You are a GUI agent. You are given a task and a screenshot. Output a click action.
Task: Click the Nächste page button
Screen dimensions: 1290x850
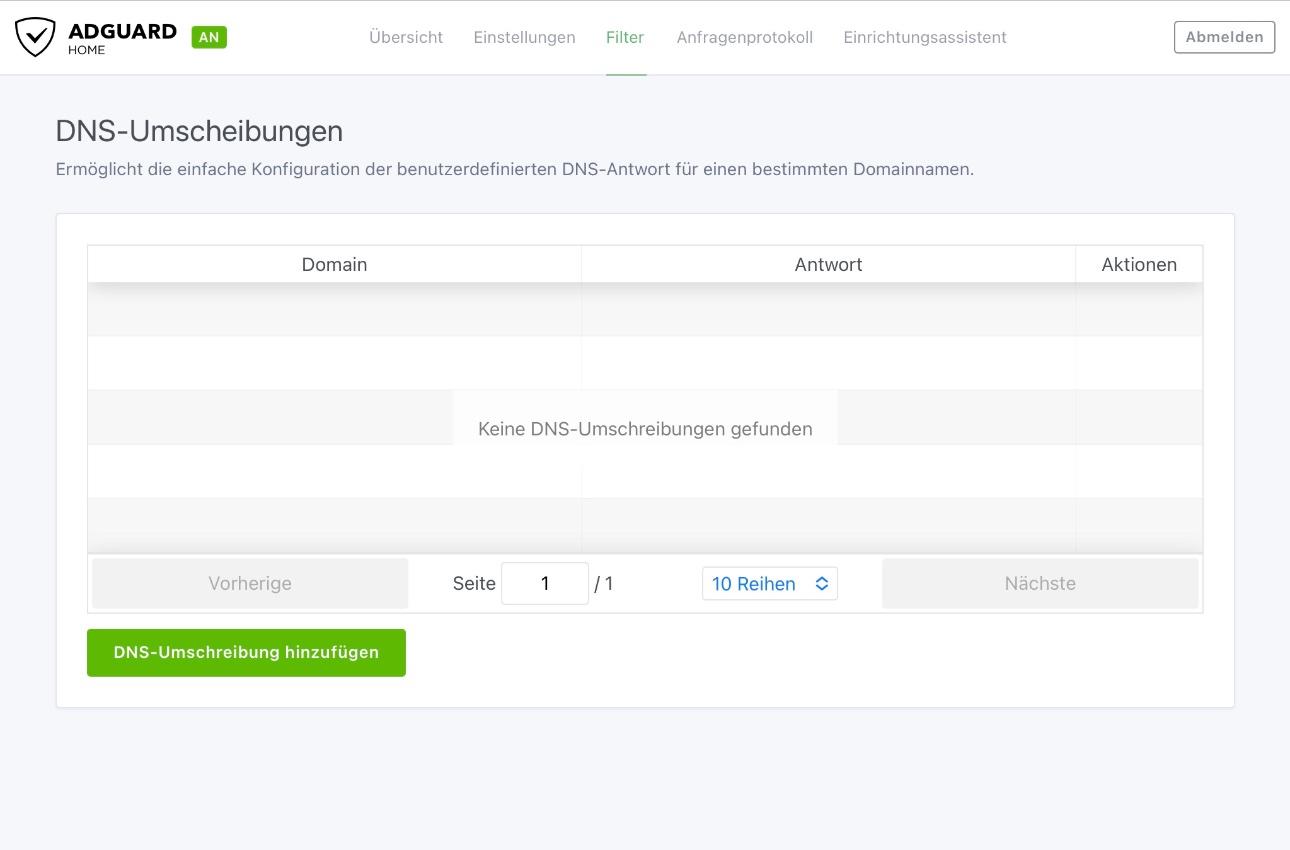1040,583
